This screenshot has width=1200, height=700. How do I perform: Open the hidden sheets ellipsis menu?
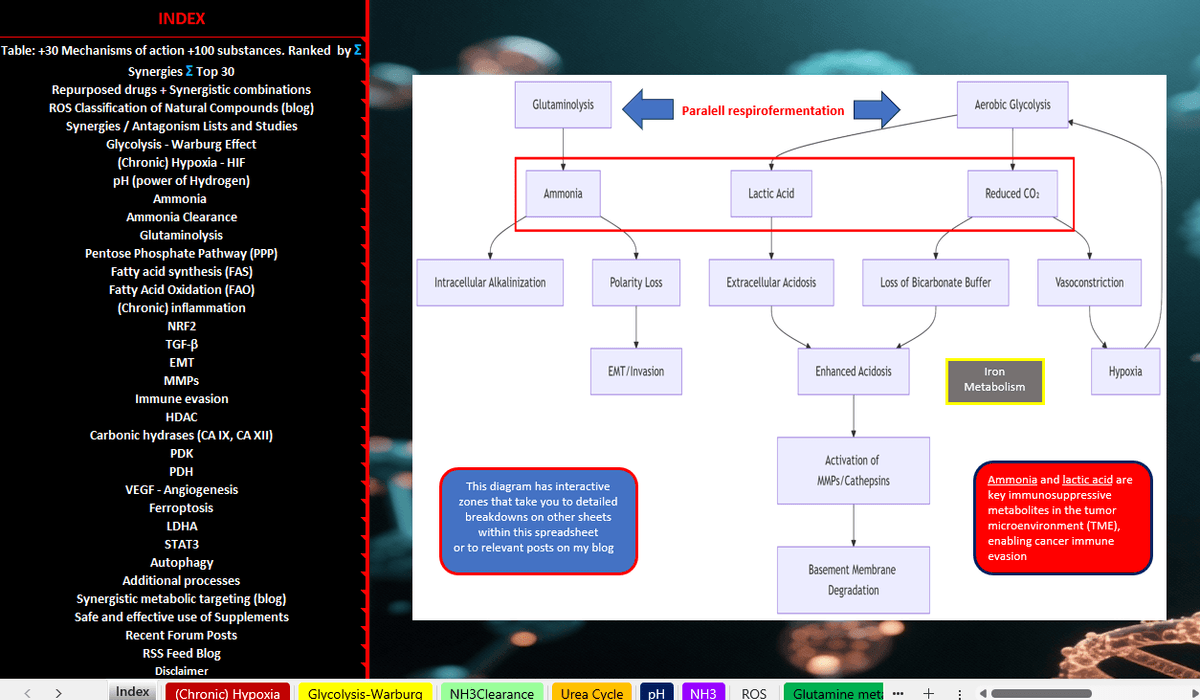click(898, 693)
